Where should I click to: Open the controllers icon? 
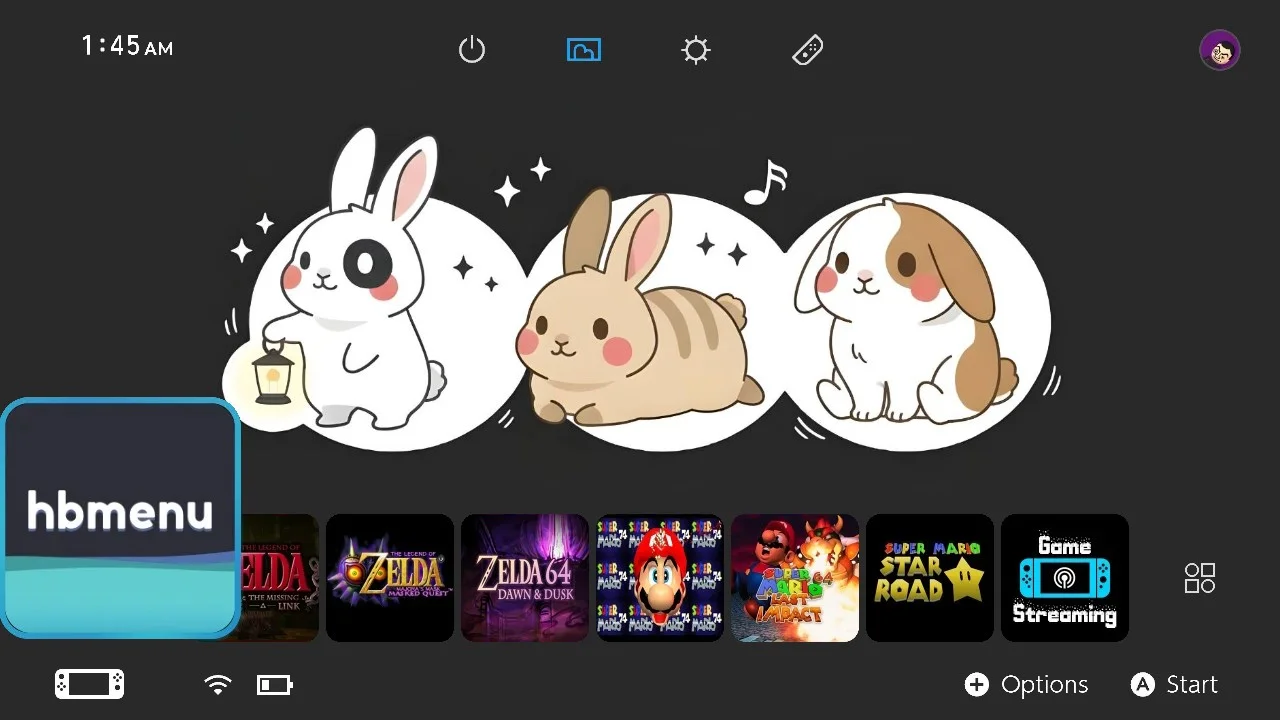(808, 50)
